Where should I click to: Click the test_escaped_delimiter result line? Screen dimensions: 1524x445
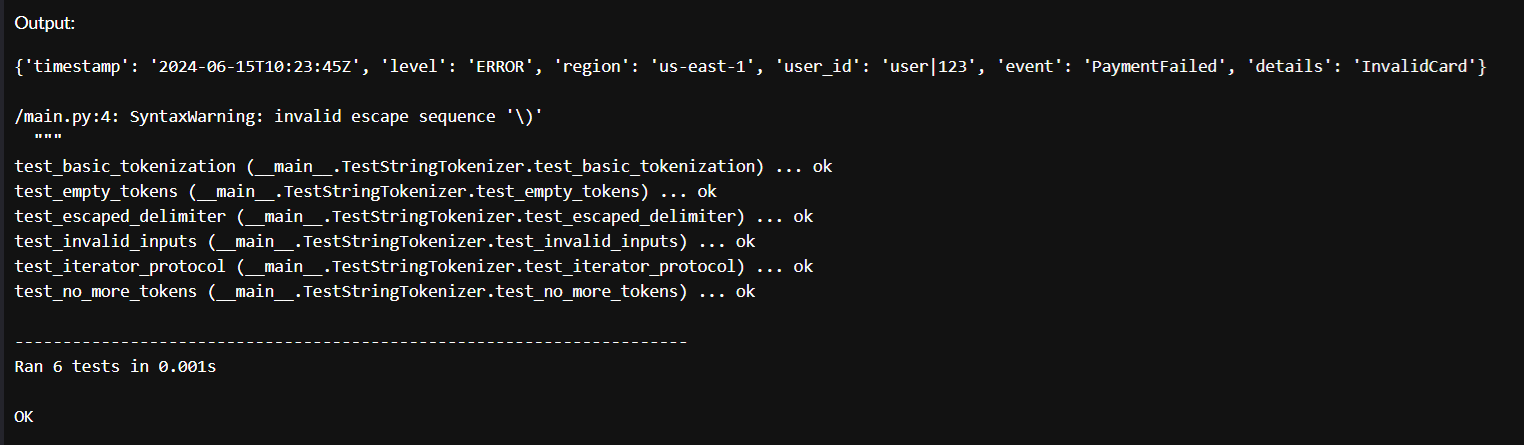(413, 216)
